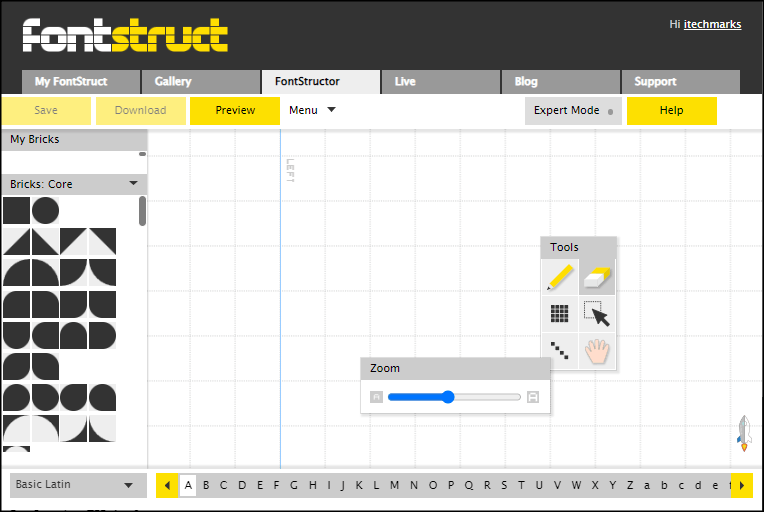Image resolution: width=764 pixels, height=512 pixels.
Task: Open the Basic Latin character set dropdown
Action: [x=78, y=485]
